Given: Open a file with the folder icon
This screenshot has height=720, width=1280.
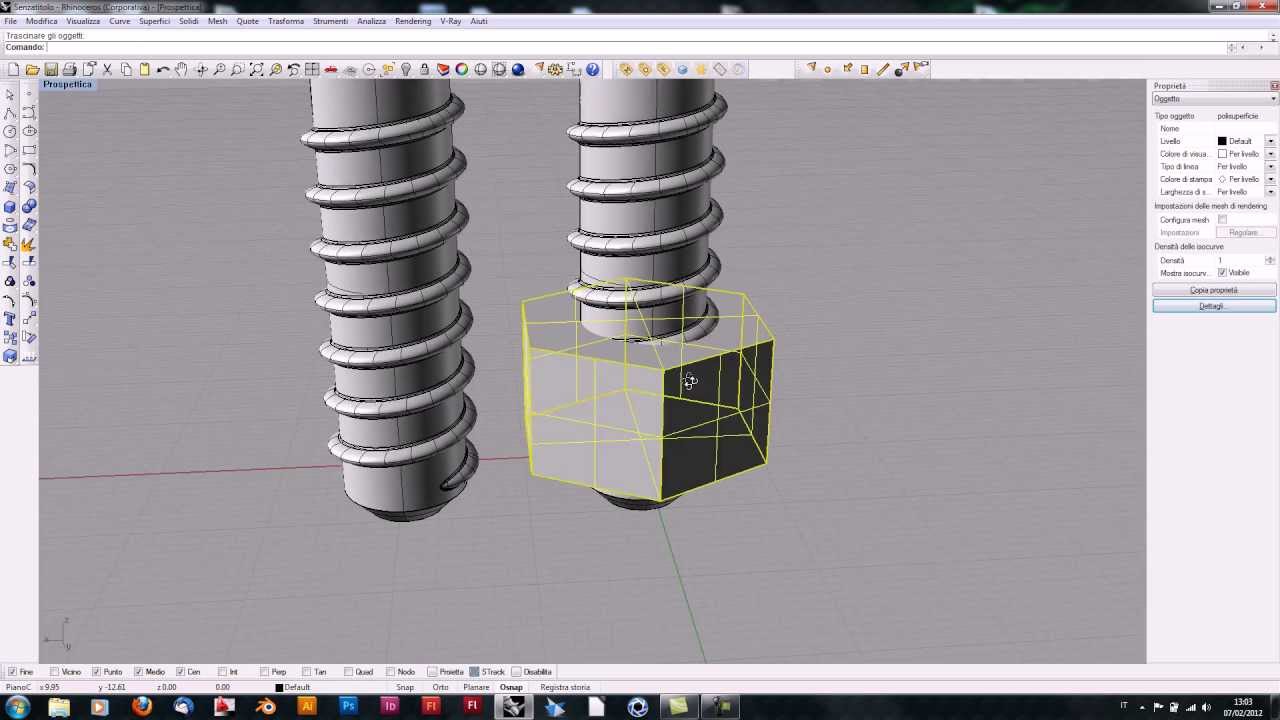Looking at the screenshot, I should pos(33,70).
